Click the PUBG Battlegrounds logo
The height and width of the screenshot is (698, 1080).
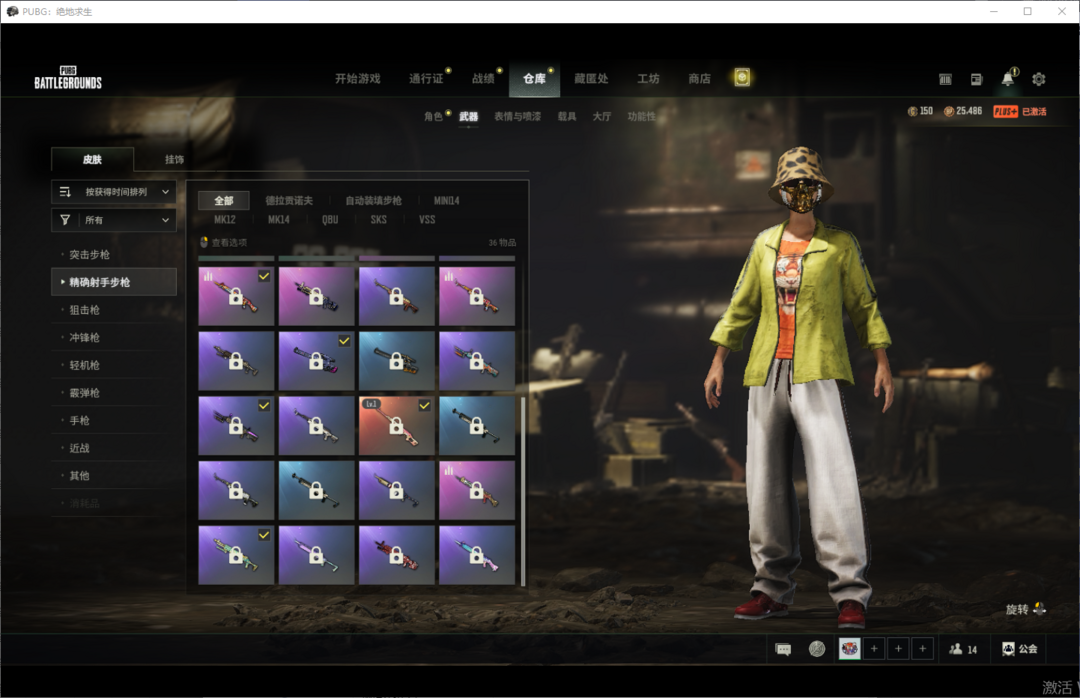click(x=68, y=78)
